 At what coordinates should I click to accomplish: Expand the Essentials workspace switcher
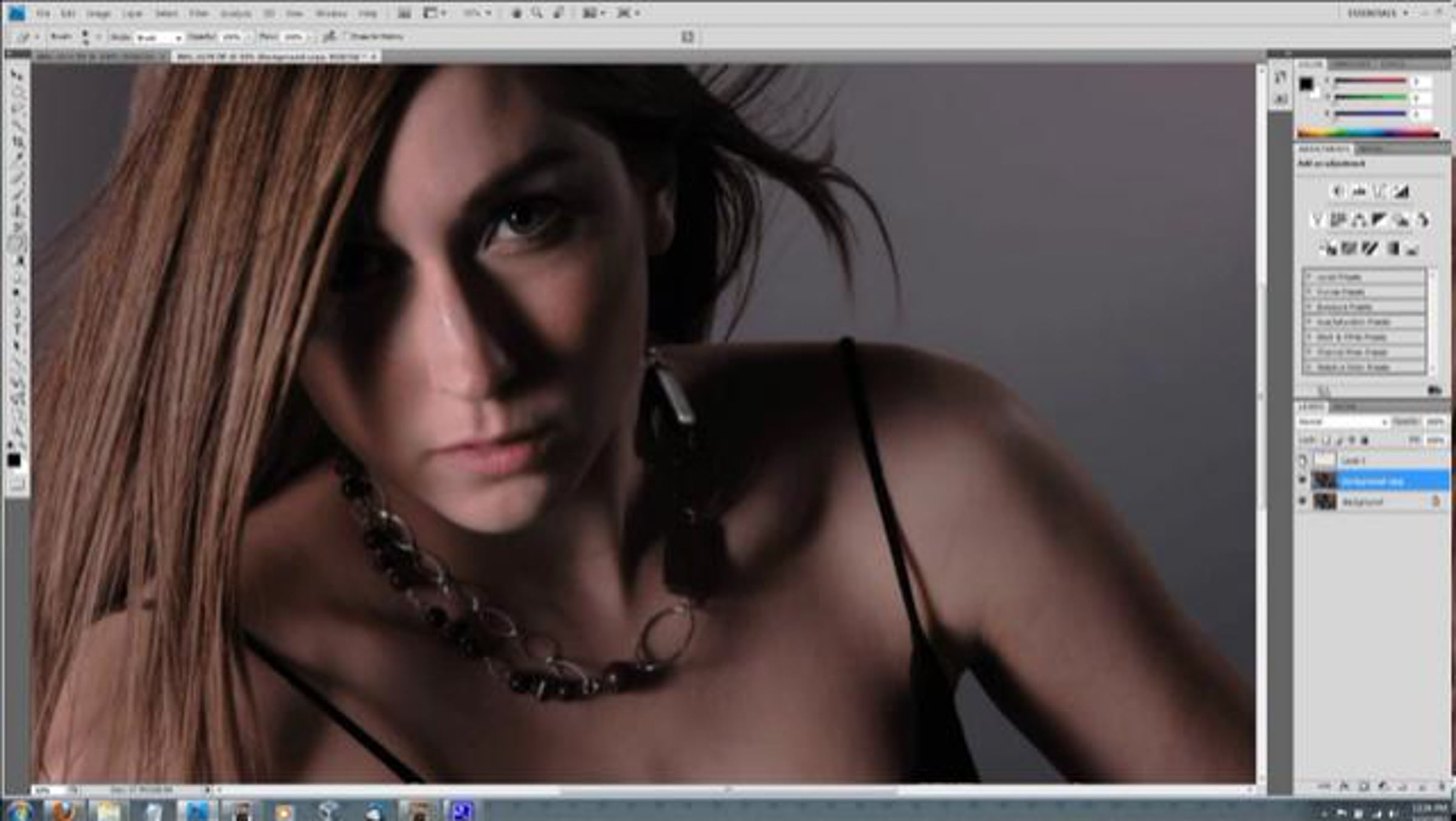point(1378,13)
